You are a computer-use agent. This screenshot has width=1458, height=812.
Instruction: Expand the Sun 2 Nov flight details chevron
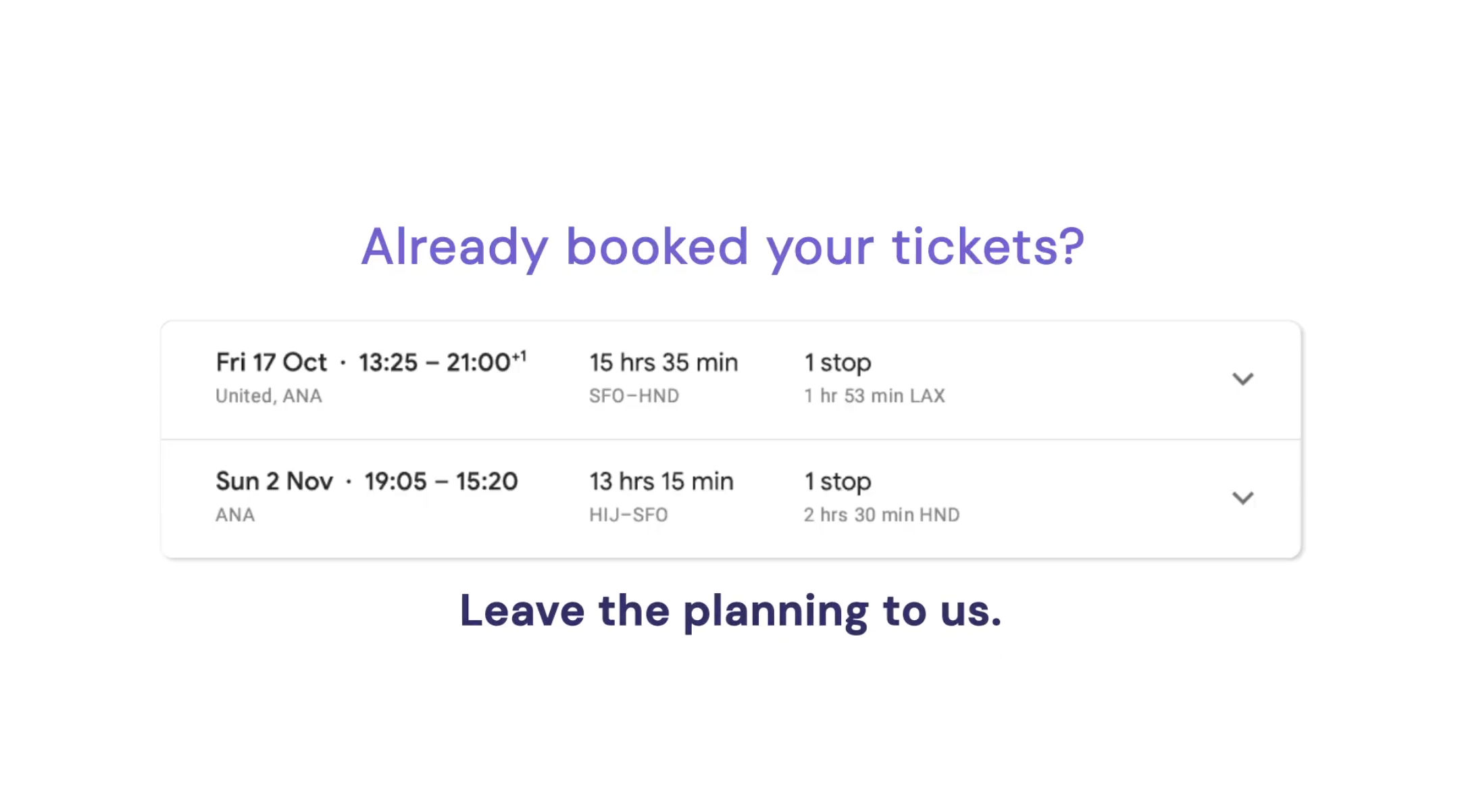click(x=1242, y=498)
